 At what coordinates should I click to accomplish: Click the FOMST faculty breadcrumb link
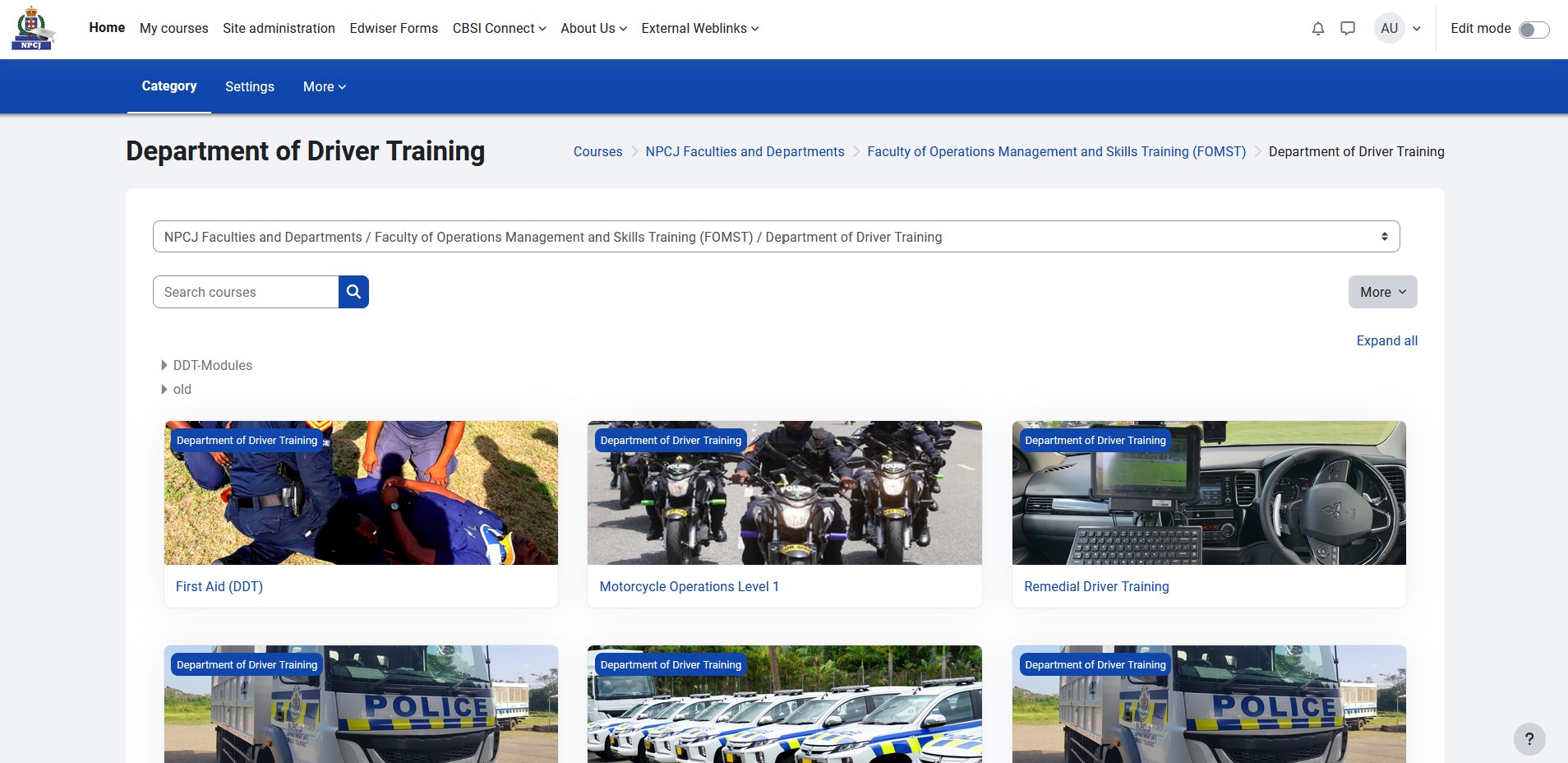tap(1056, 152)
